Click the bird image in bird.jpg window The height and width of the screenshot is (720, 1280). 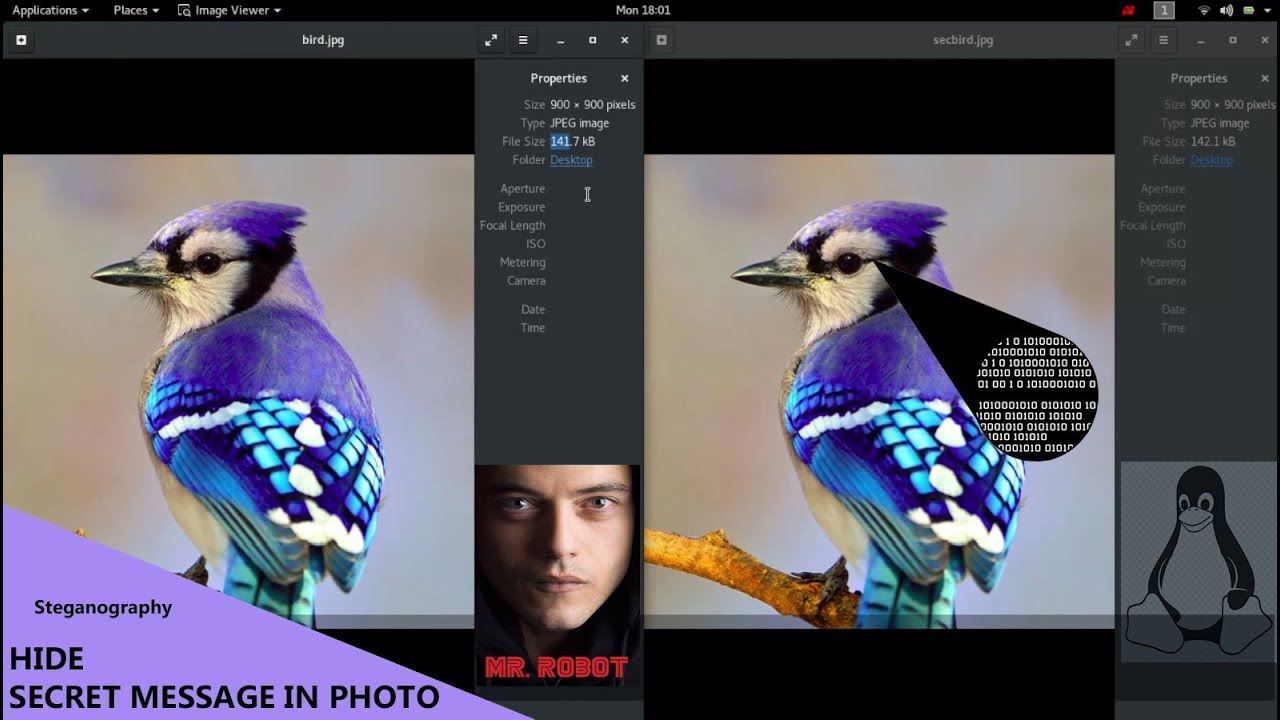(238, 391)
